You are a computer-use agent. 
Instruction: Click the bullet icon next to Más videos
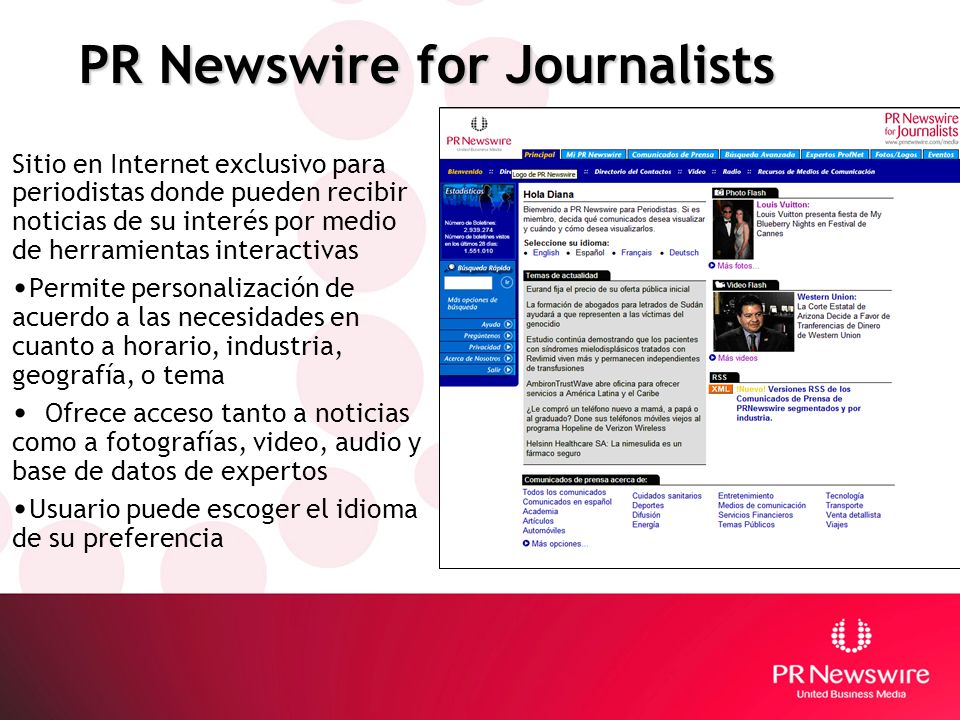pyautogui.click(x=713, y=358)
